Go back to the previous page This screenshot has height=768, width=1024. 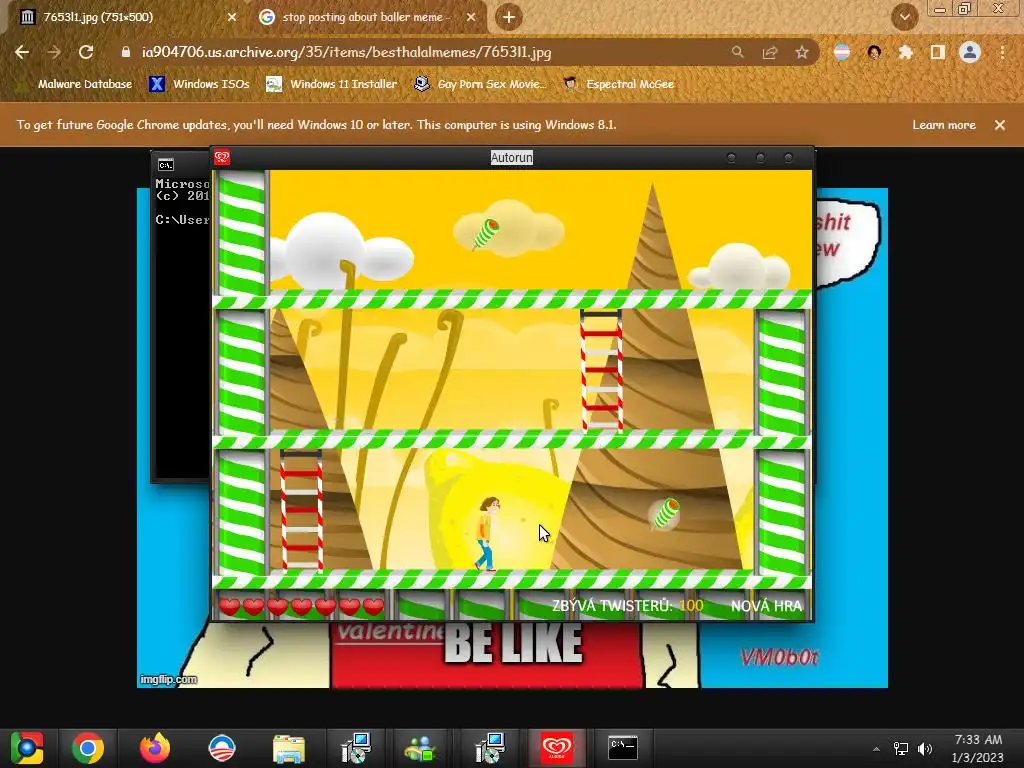click(22, 52)
